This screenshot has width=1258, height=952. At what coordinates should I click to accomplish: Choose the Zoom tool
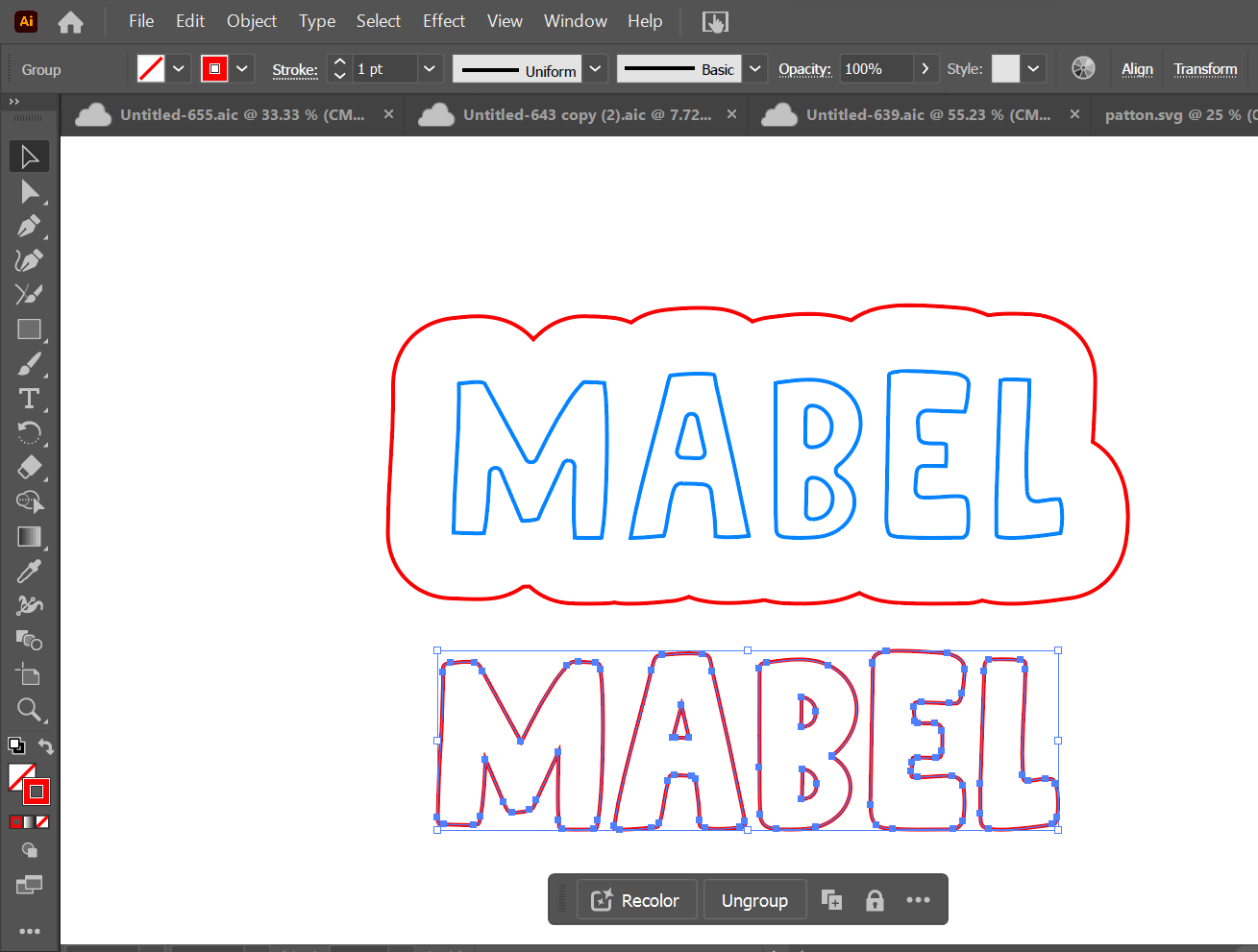pyautogui.click(x=29, y=710)
